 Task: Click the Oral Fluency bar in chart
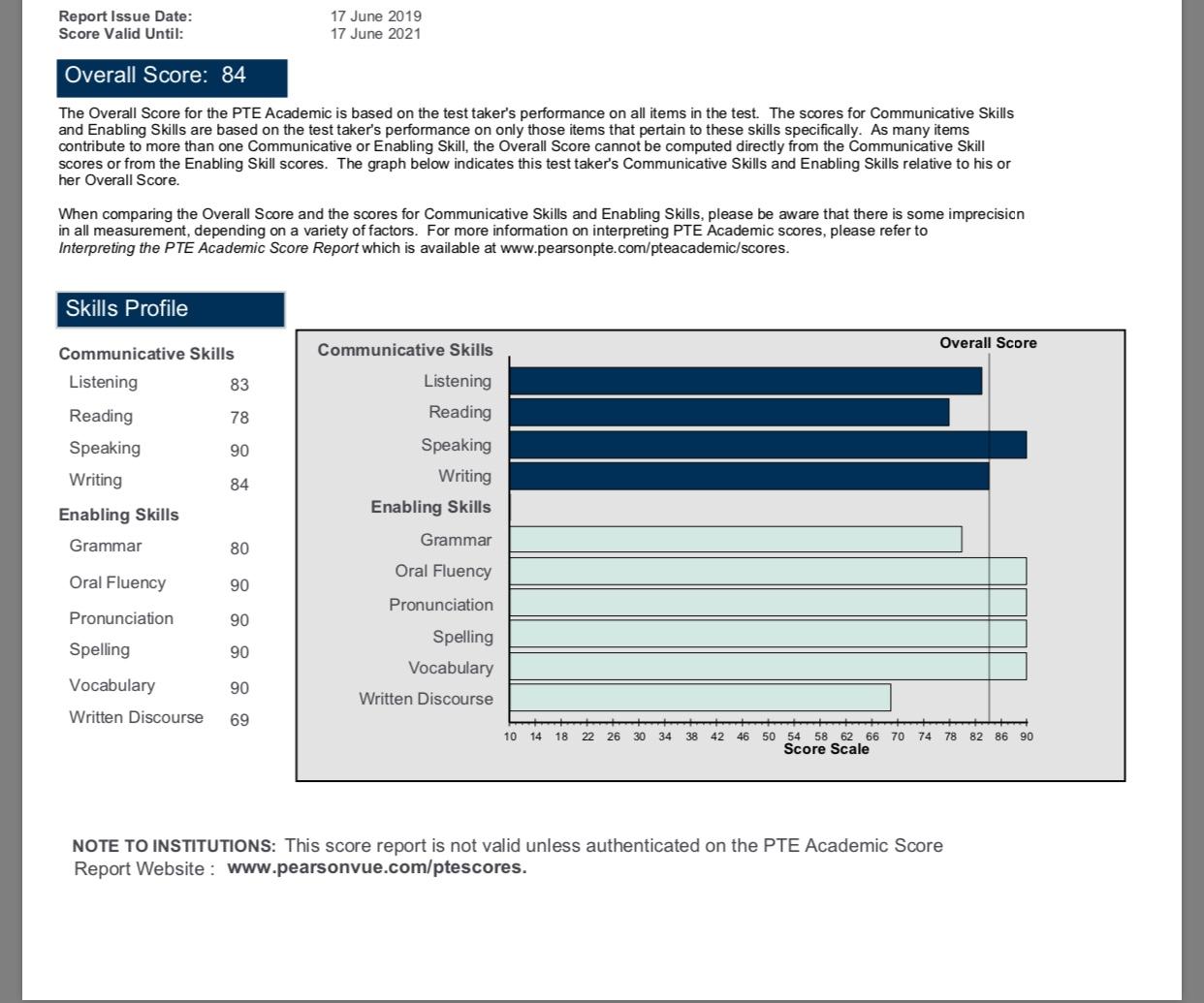pos(766,572)
